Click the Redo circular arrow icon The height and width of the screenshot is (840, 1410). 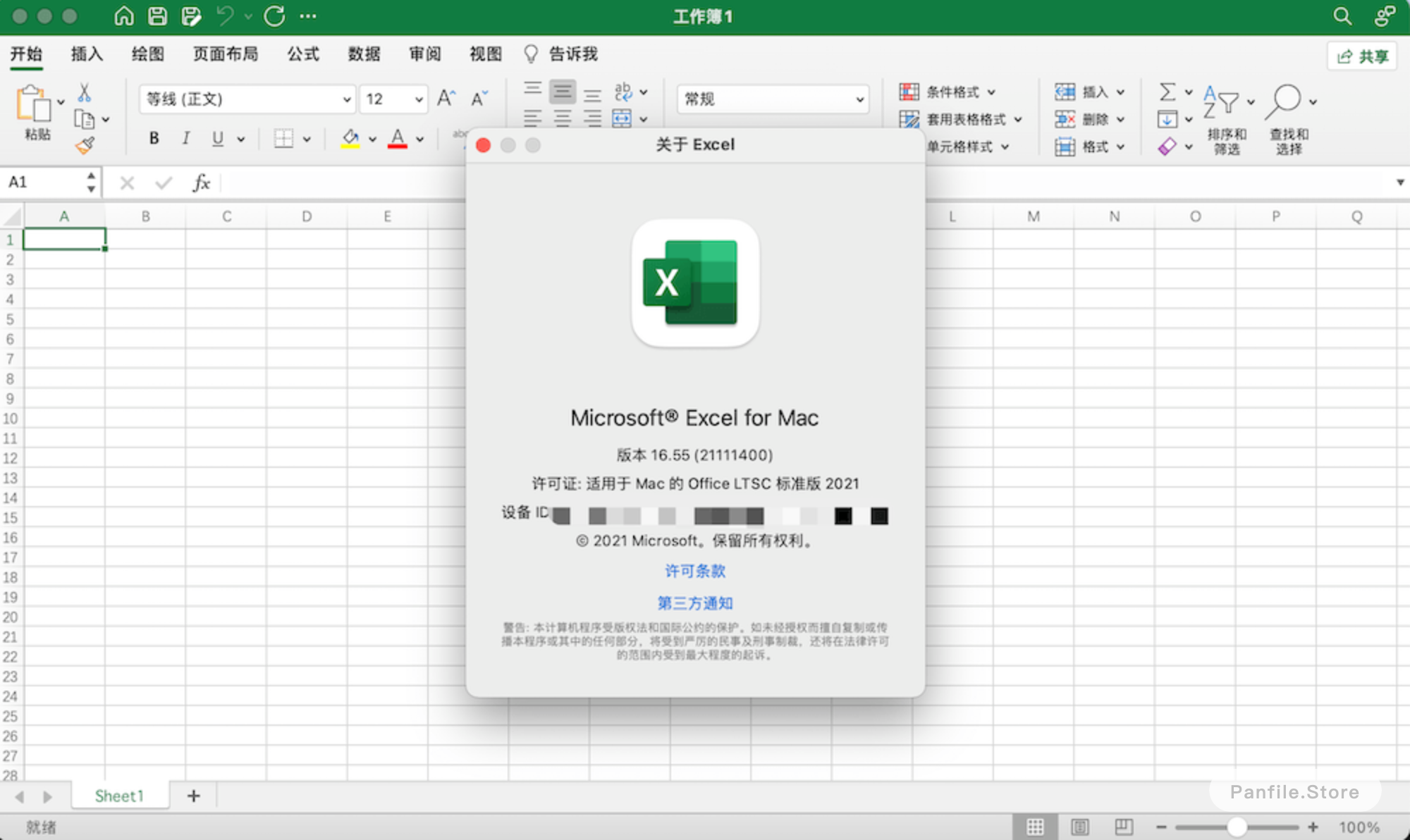click(274, 16)
